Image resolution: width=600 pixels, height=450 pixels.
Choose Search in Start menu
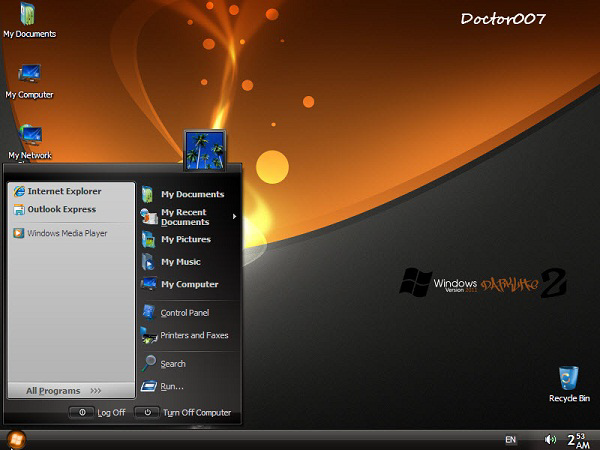[189, 363]
